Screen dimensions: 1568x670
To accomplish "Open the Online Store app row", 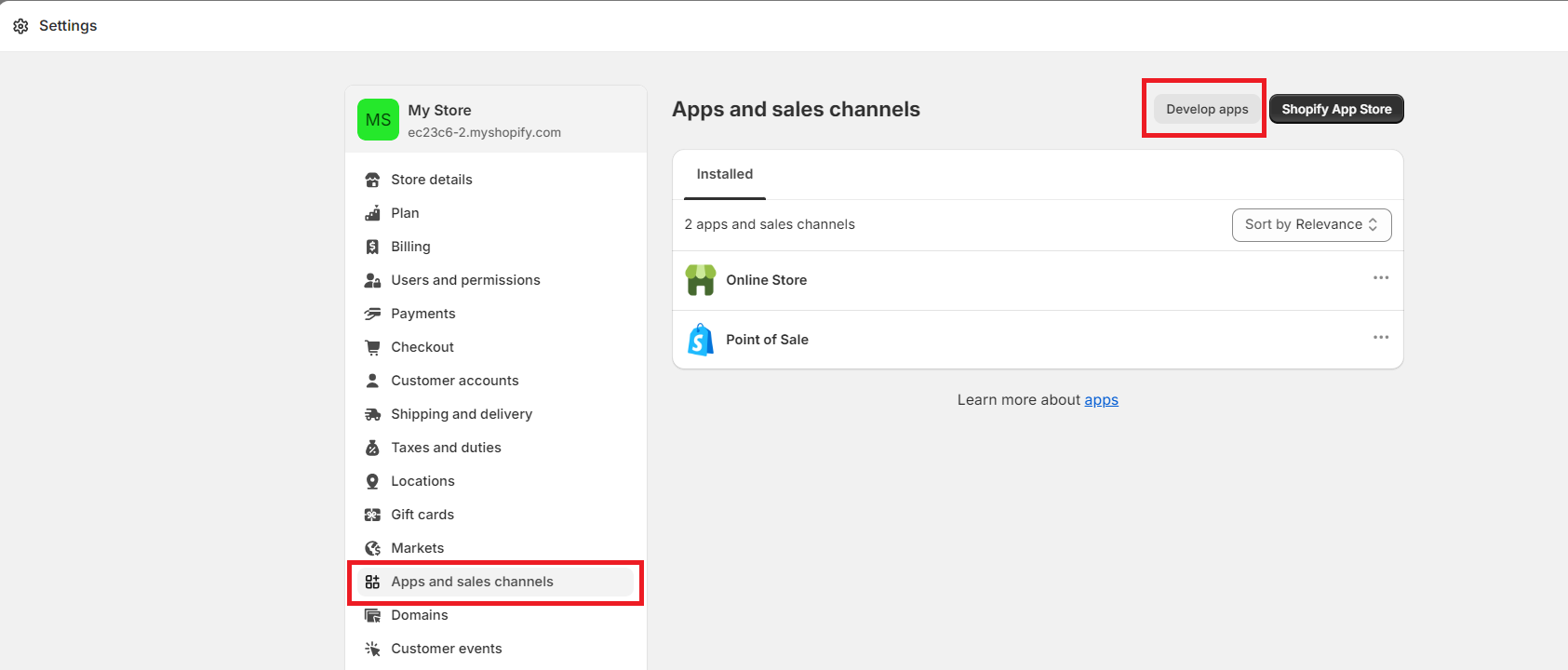I will pos(1038,280).
